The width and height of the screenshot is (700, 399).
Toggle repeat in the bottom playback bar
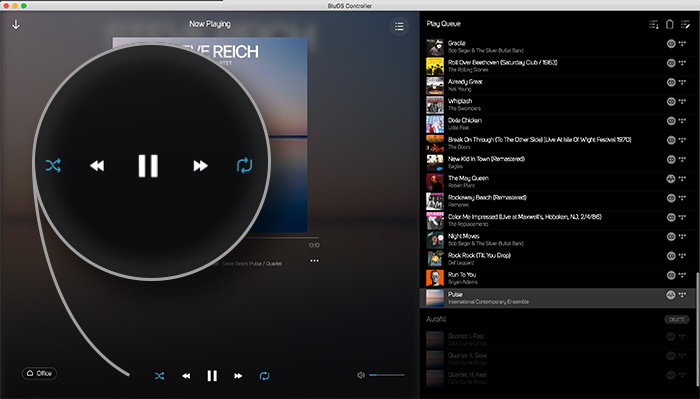tap(264, 376)
